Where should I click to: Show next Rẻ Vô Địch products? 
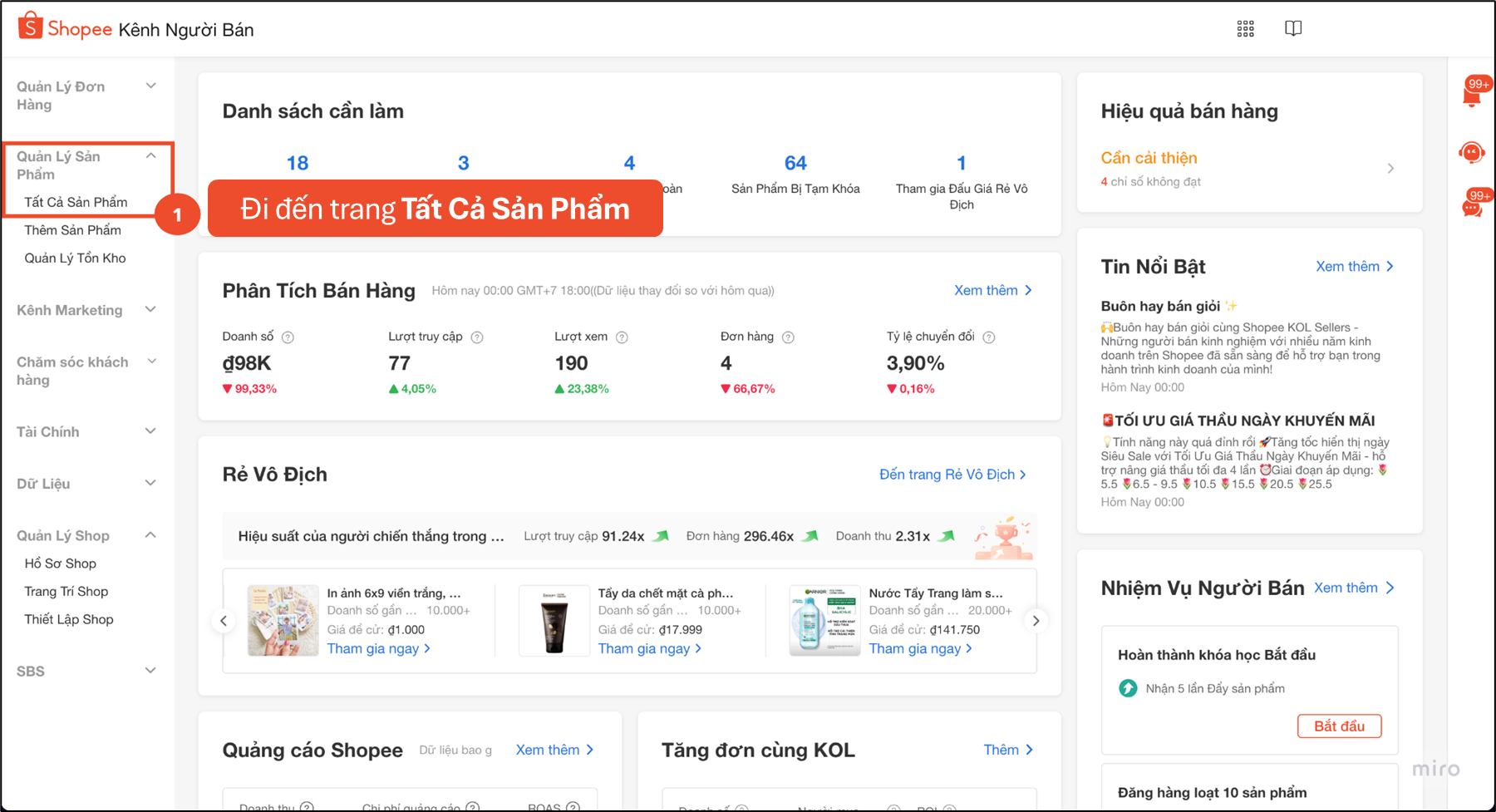pyautogui.click(x=1036, y=621)
